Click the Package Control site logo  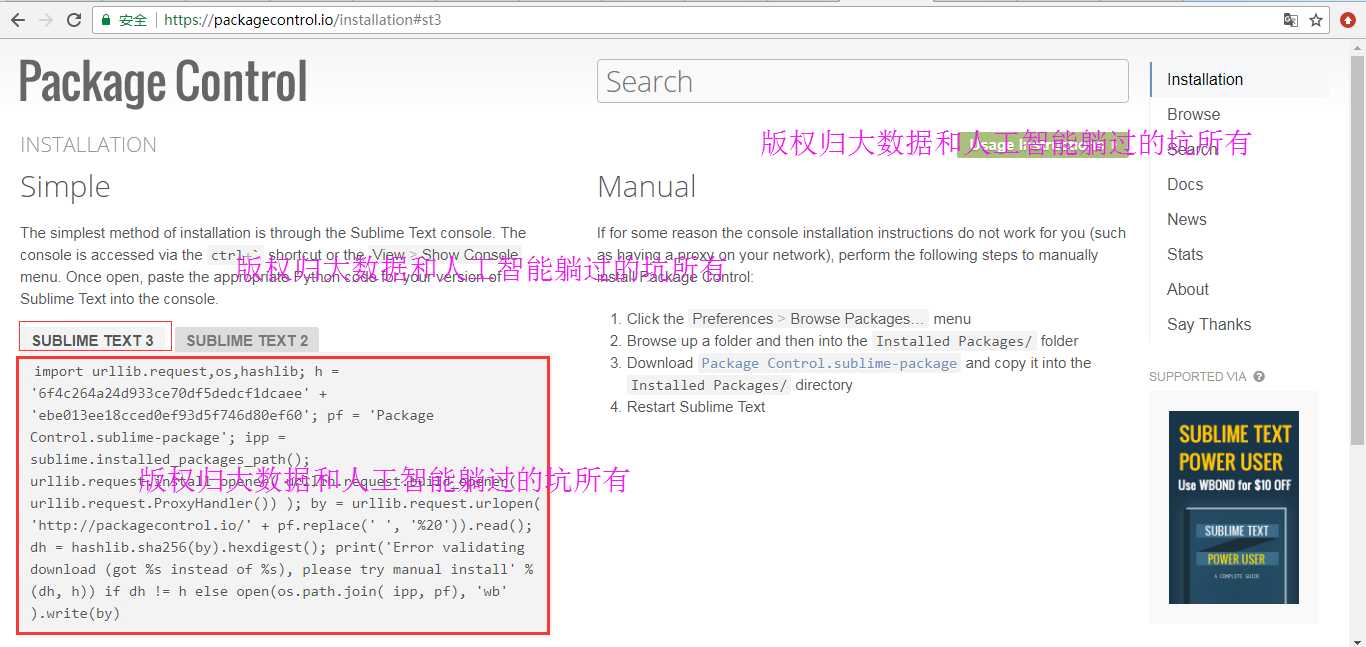pyautogui.click(x=163, y=82)
